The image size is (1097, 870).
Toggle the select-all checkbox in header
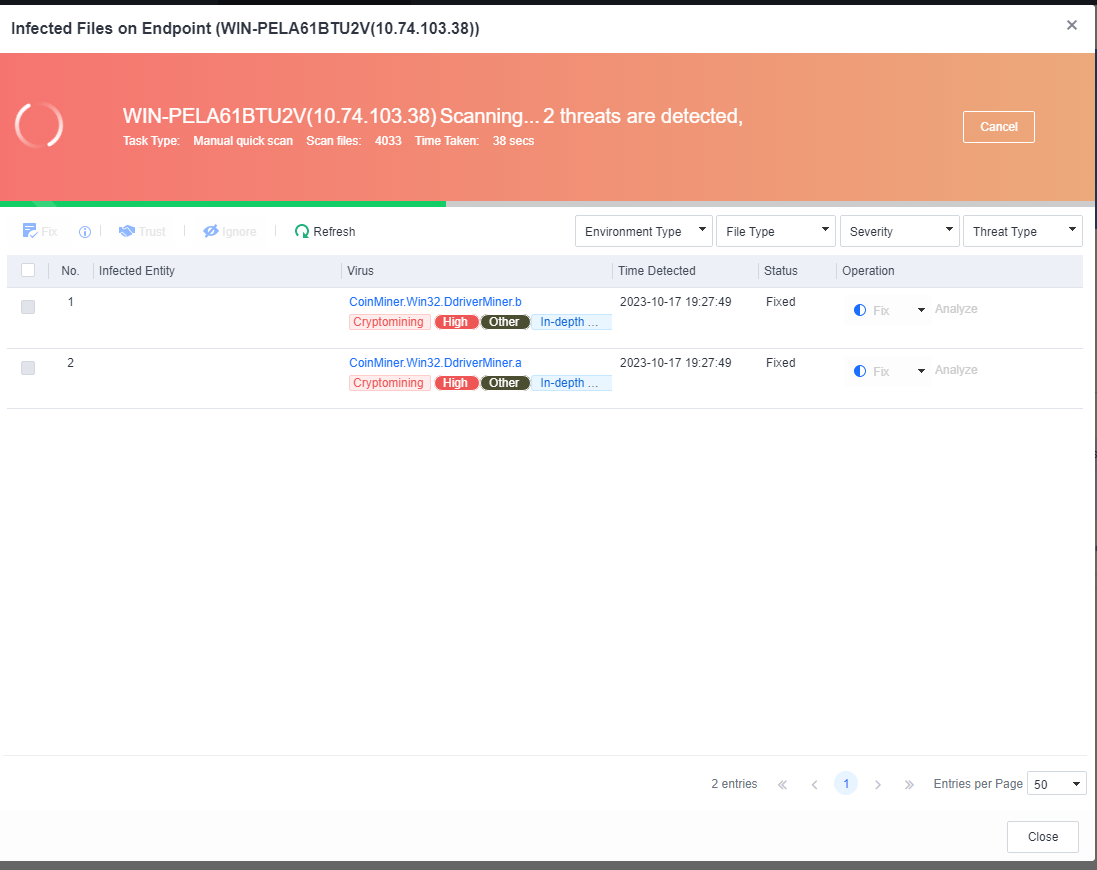(28, 270)
